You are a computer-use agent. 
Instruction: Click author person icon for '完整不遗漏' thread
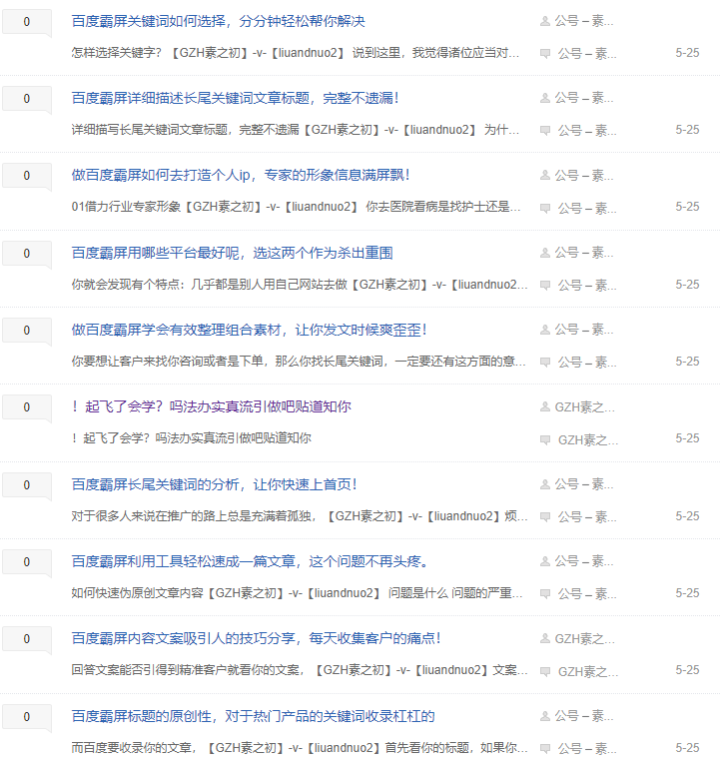[545, 98]
